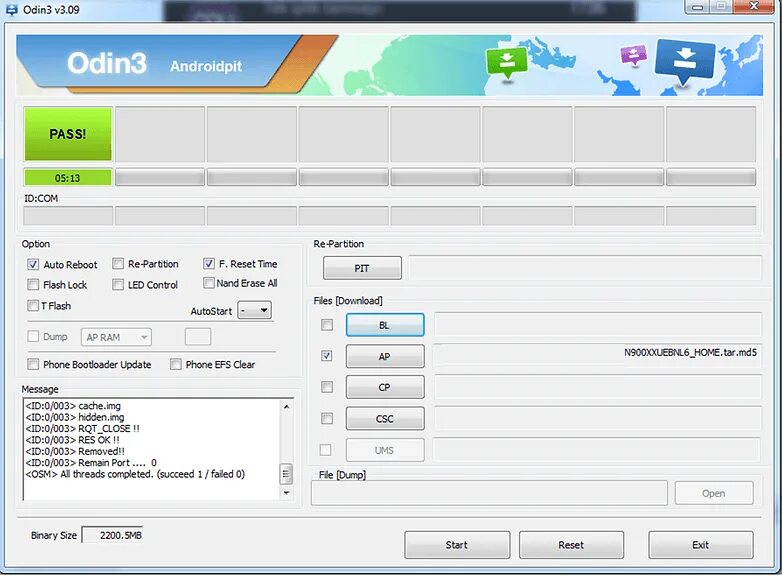Viewport: 782px width, 576px height.
Task: Click the PIT file path field
Action: (585, 268)
